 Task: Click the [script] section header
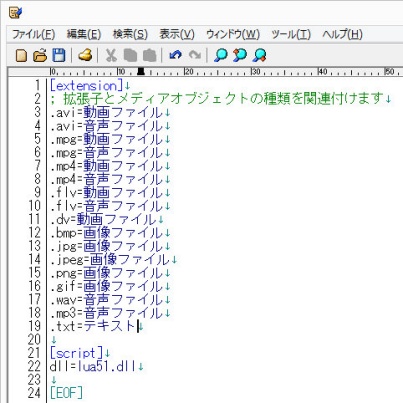pos(76,353)
